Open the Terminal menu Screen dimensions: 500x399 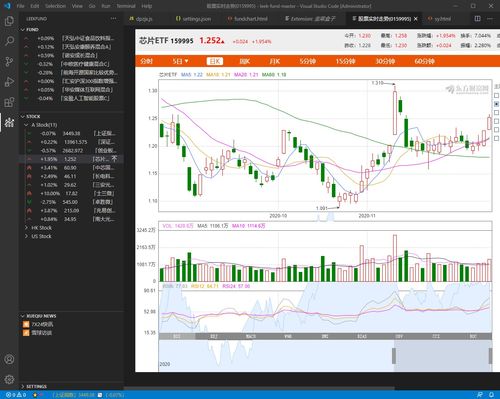click(x=126, y=6)
